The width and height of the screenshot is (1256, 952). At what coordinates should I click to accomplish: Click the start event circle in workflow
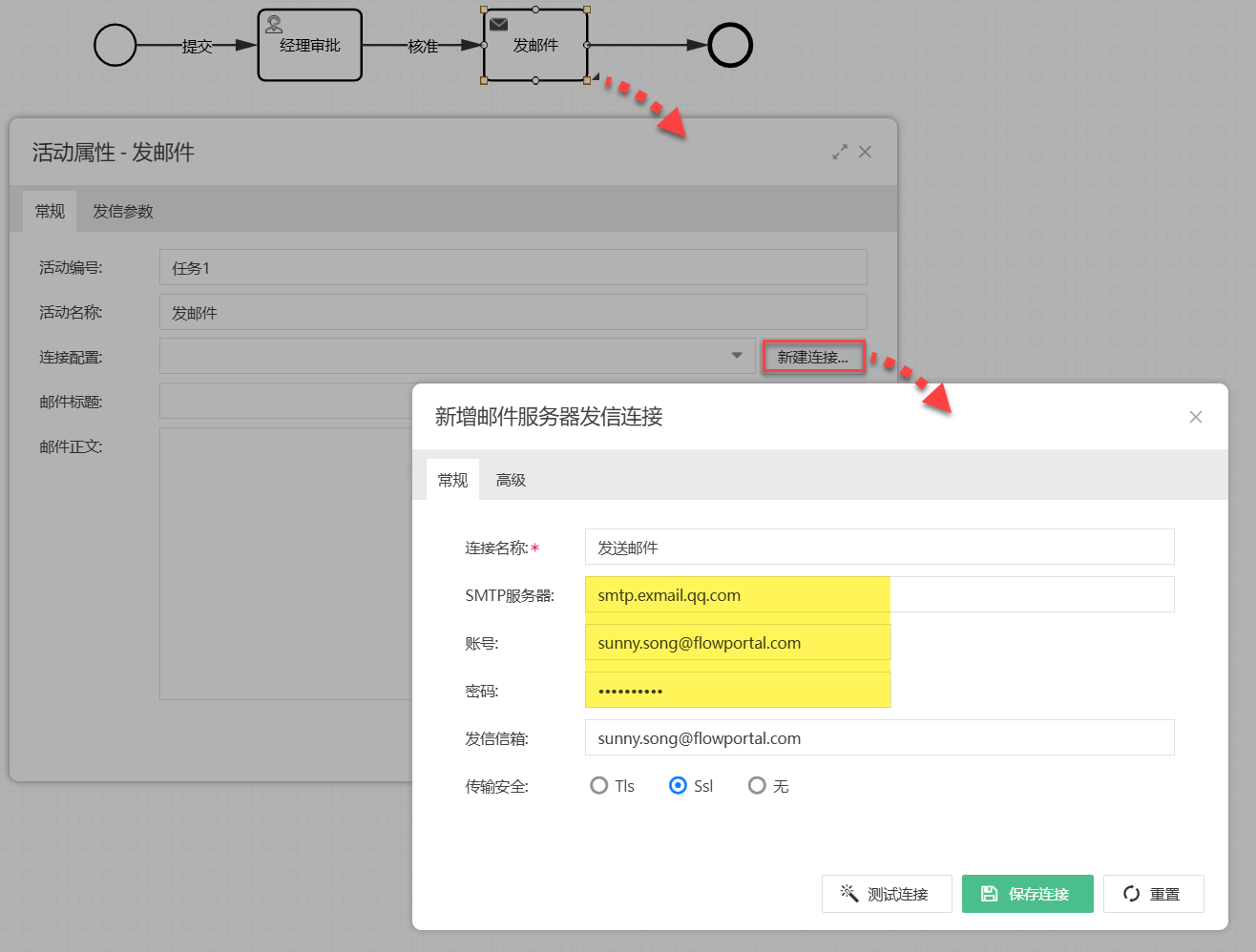115,46
